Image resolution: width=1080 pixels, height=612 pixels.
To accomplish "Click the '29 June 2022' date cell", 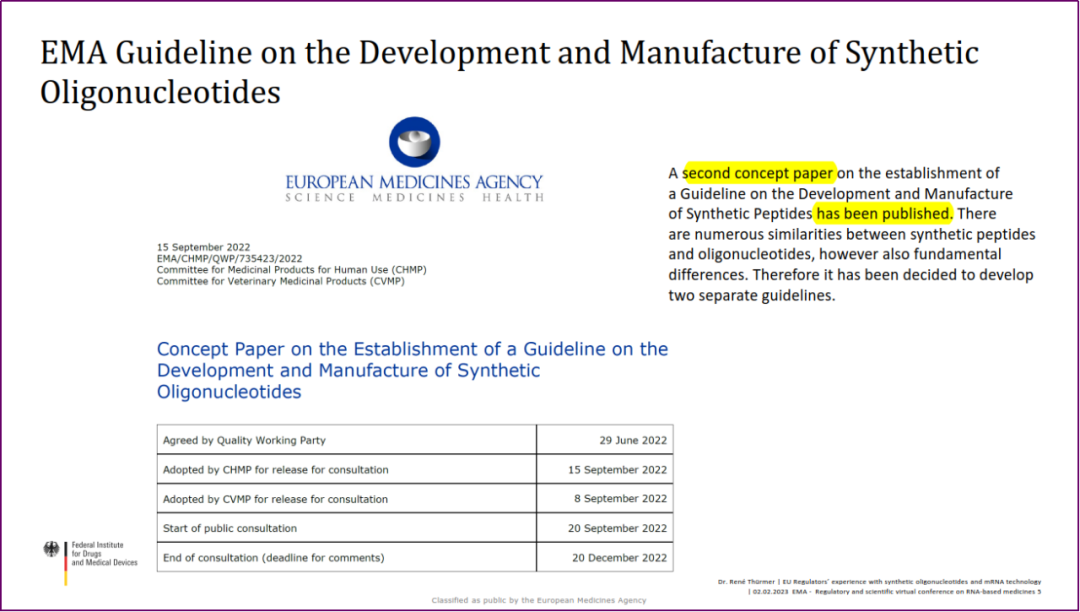I will [x=605, y=440].
